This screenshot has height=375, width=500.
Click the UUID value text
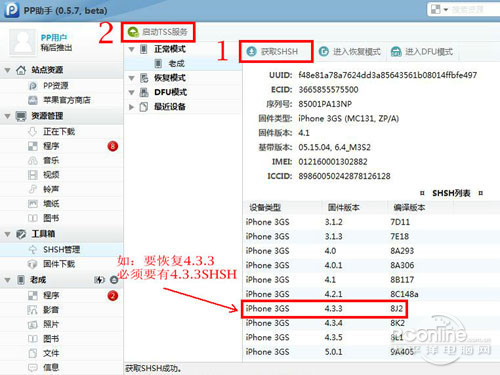[x=388, y=75]
